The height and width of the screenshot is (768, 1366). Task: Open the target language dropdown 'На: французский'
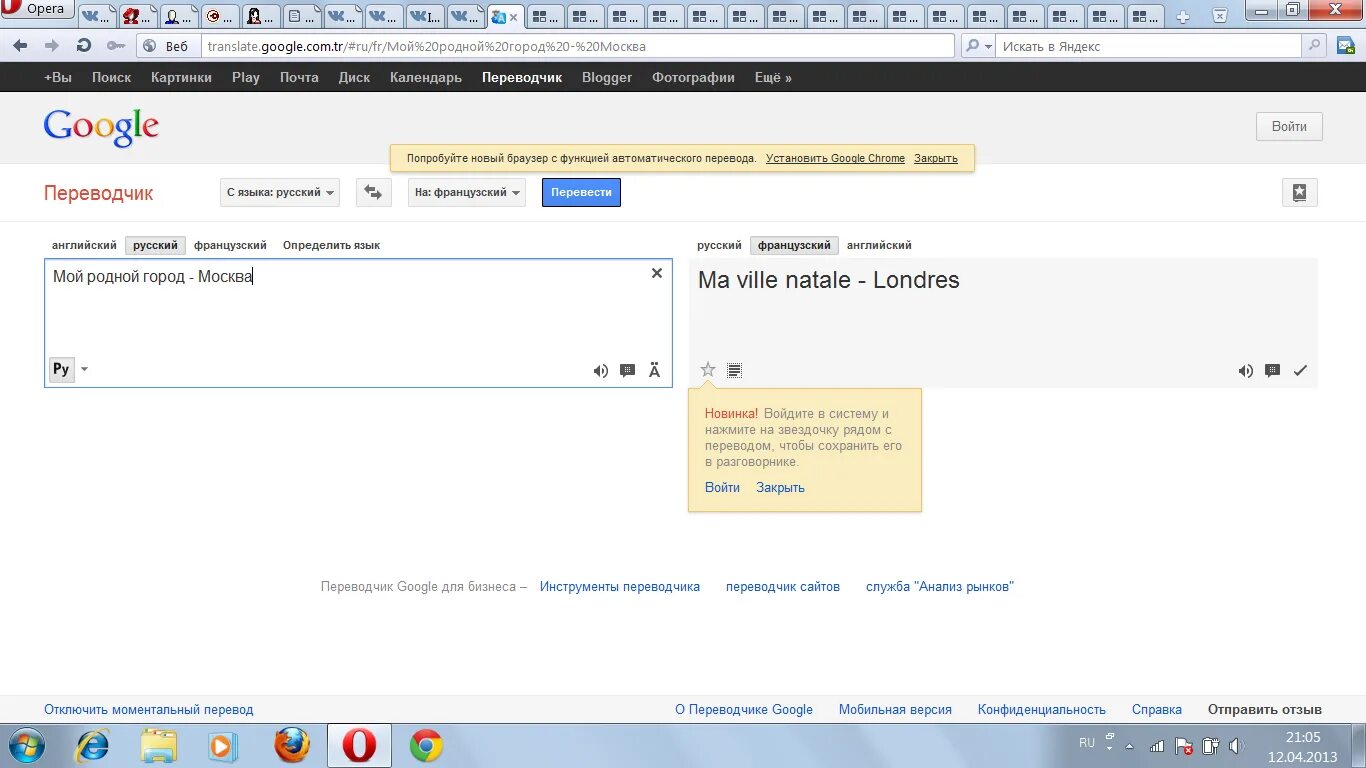[x=467, y=192]
